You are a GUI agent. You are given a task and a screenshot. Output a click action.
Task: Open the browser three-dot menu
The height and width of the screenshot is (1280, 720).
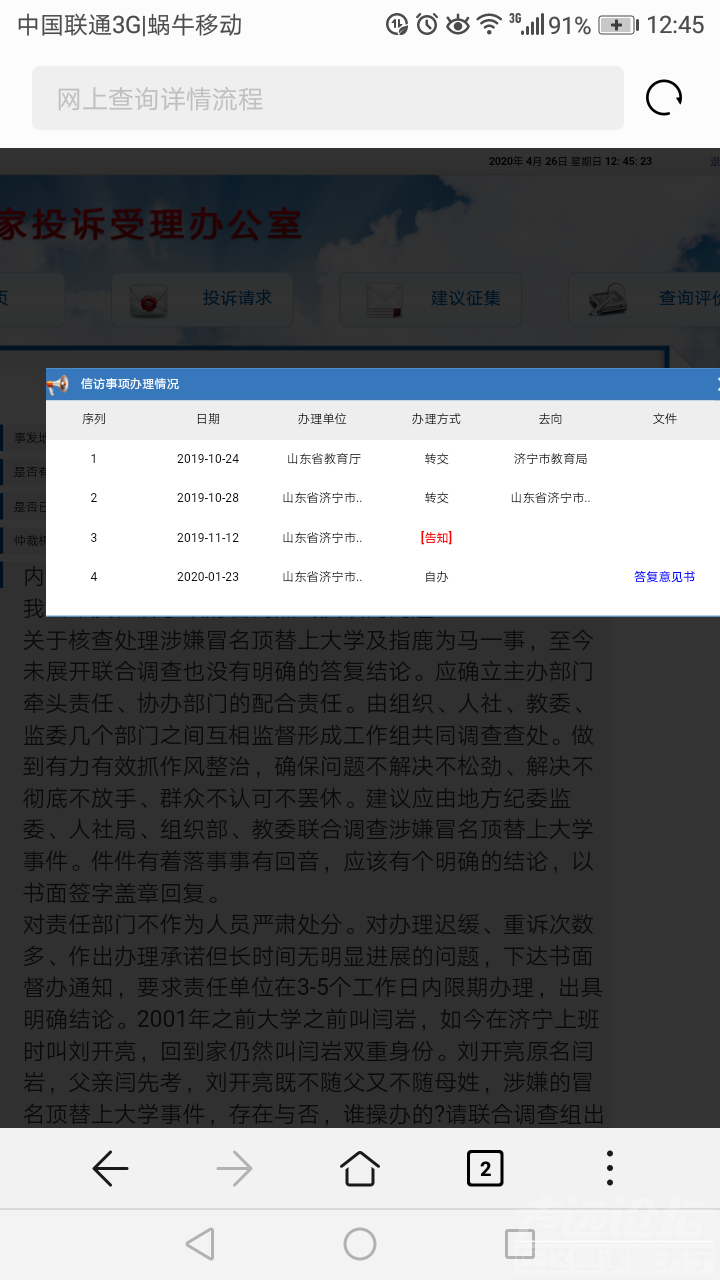[610, 1168]
